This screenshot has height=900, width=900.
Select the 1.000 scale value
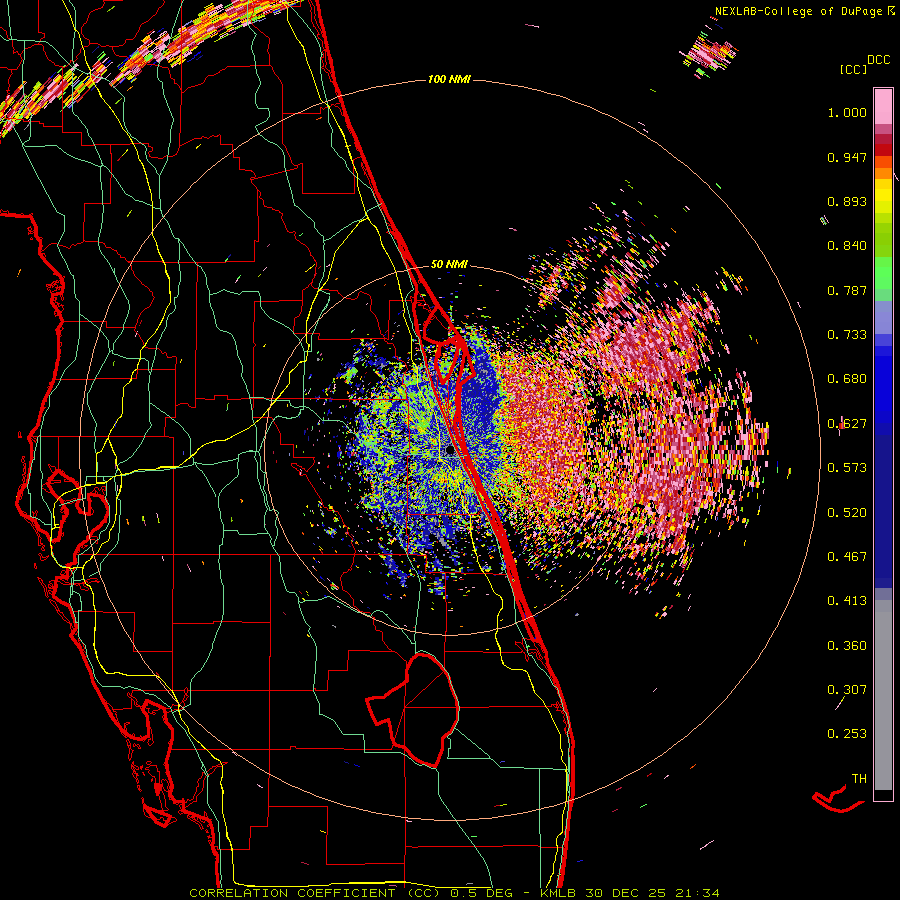(x=847, y=112)
